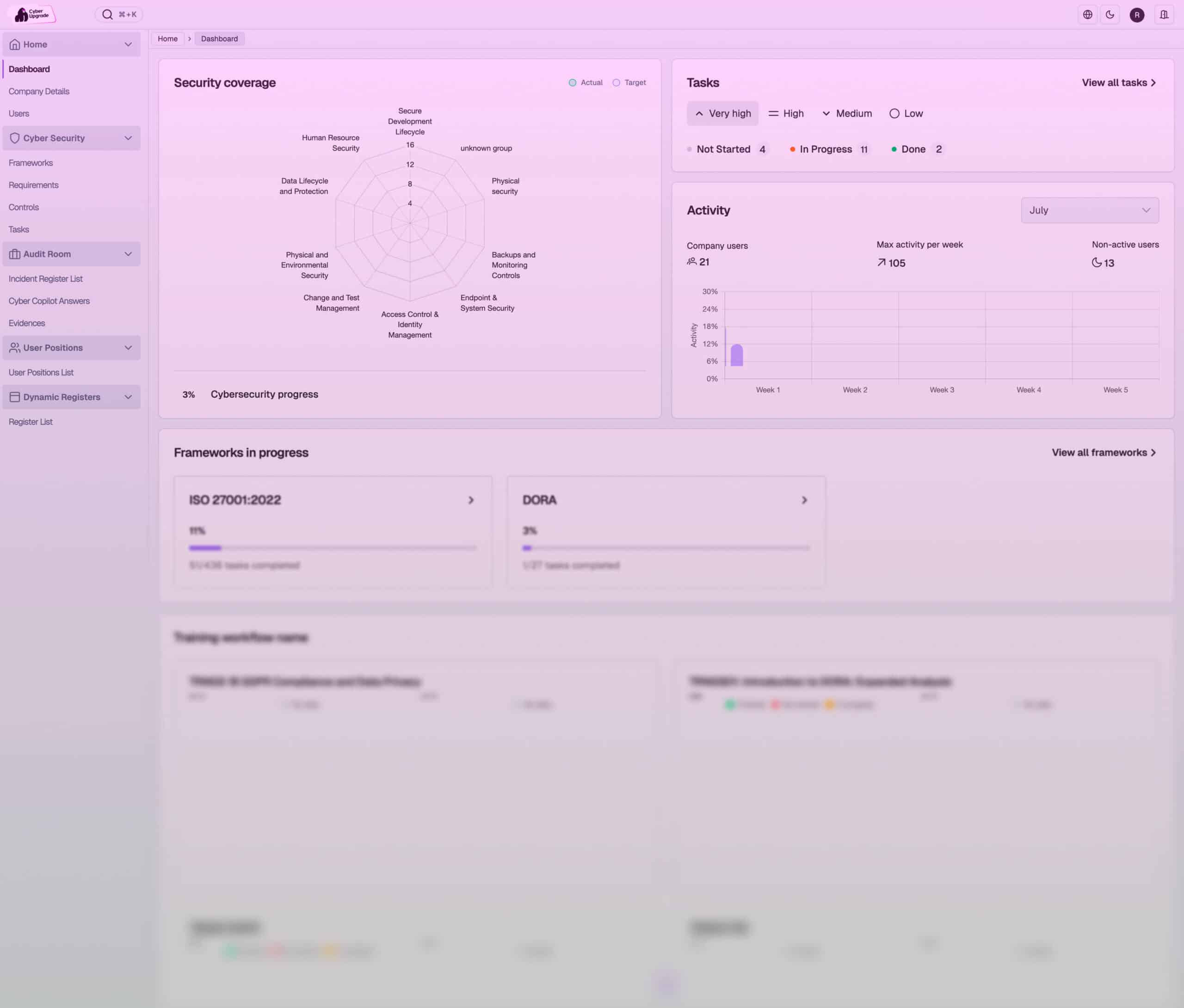Click the globe language icon
Viewport: 1184px width, 1008px height.
pos(1087,15)
